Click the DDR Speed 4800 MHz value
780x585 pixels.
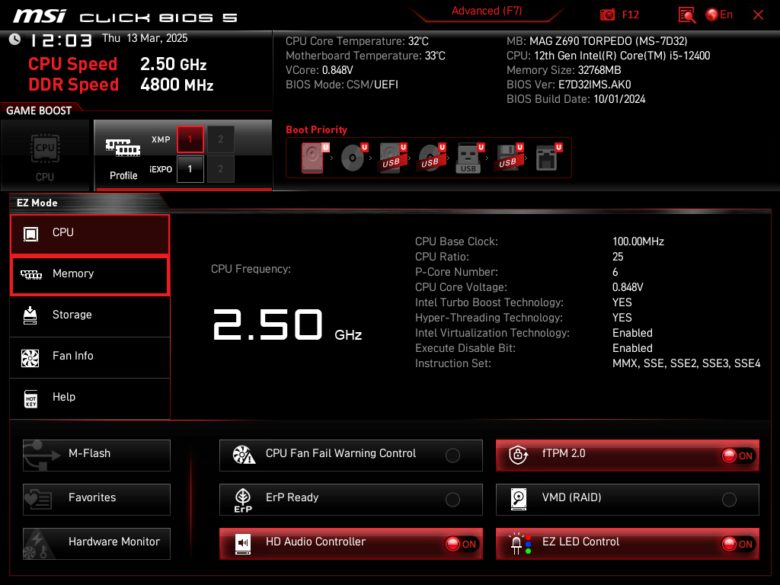point(177,85)
